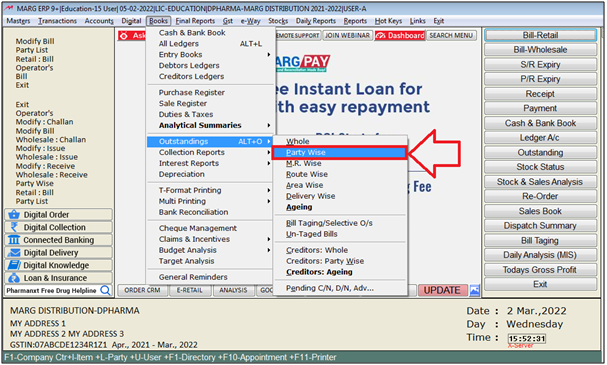607x365 pixels.
Task: Open the Dashboard button
Action: 400,36
